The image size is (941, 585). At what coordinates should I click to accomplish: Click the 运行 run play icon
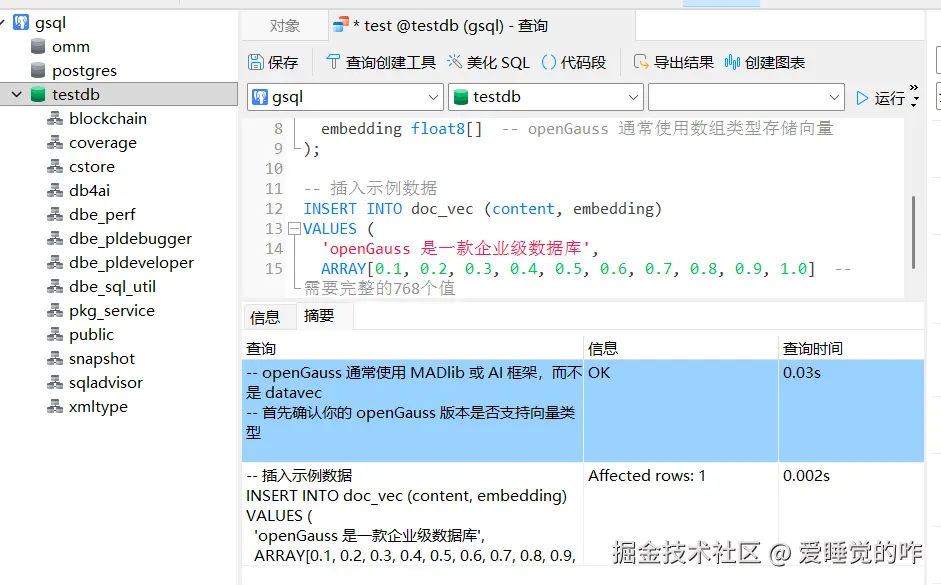tap(862, 98)
